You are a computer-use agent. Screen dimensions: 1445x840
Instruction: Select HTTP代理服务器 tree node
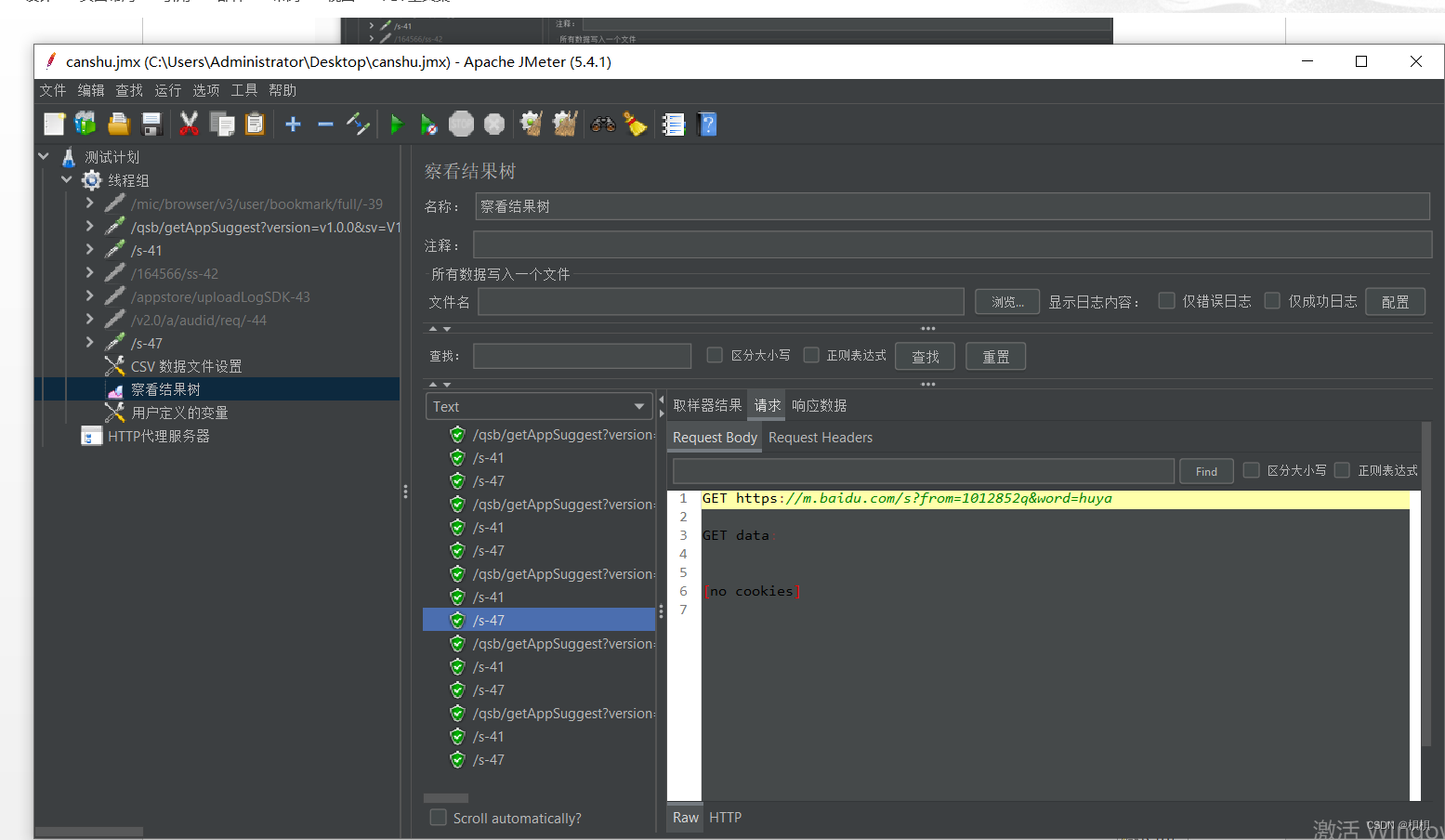click(x=158, y=436)
